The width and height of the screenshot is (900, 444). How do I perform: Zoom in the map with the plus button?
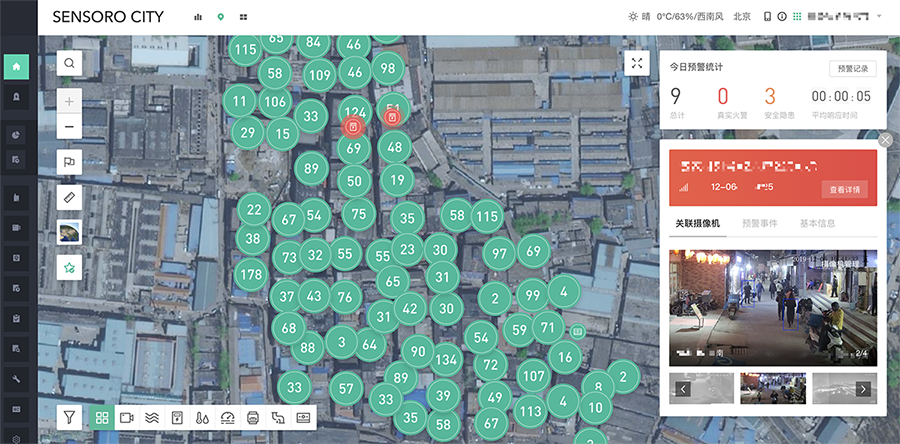tap(69, 102)
